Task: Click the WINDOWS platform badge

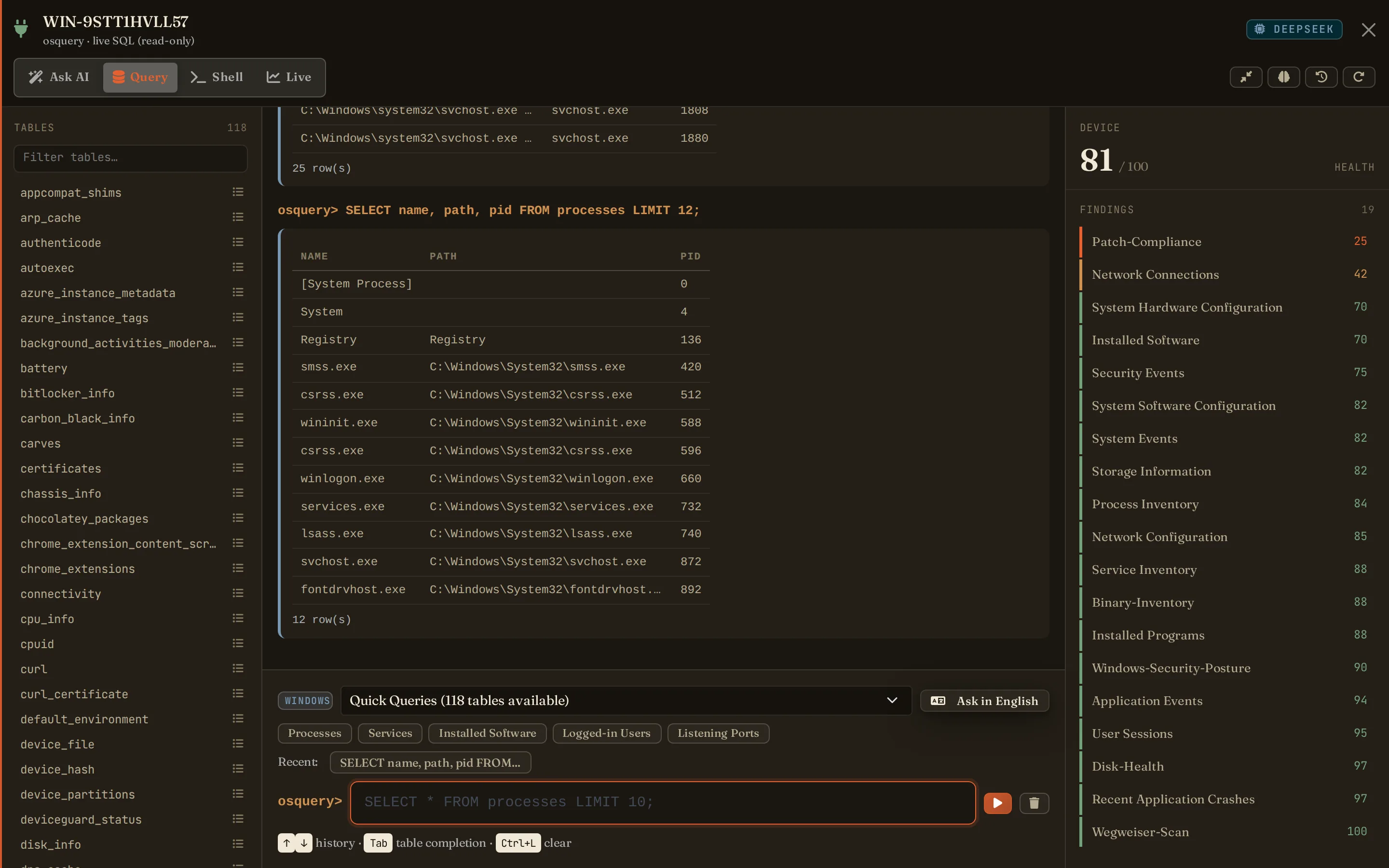Action: 305,701
